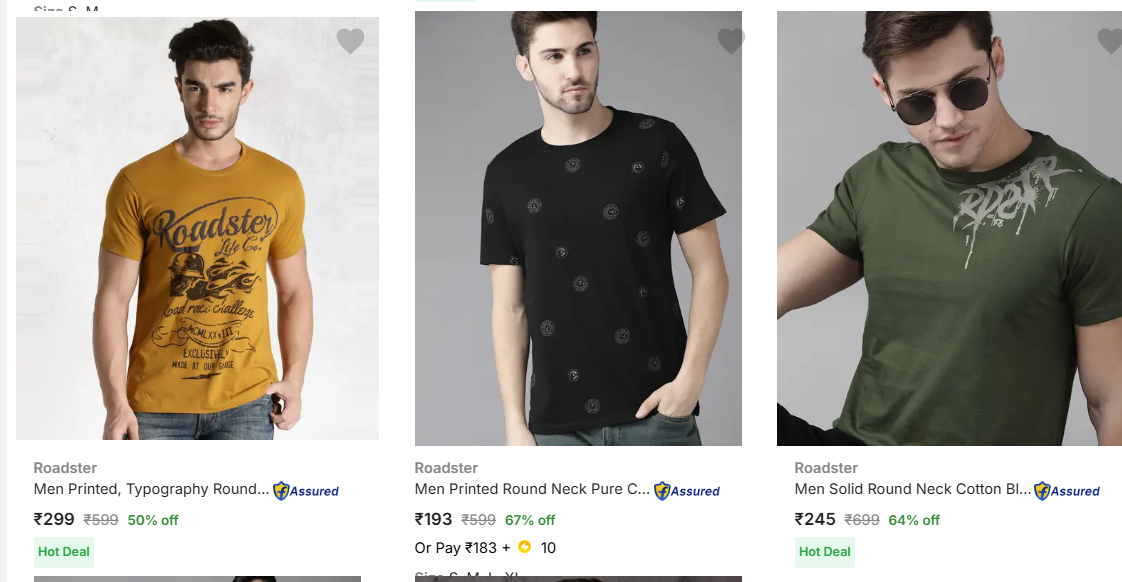Open green solid t-shirt product image
1122x582 pixels.
949,230
